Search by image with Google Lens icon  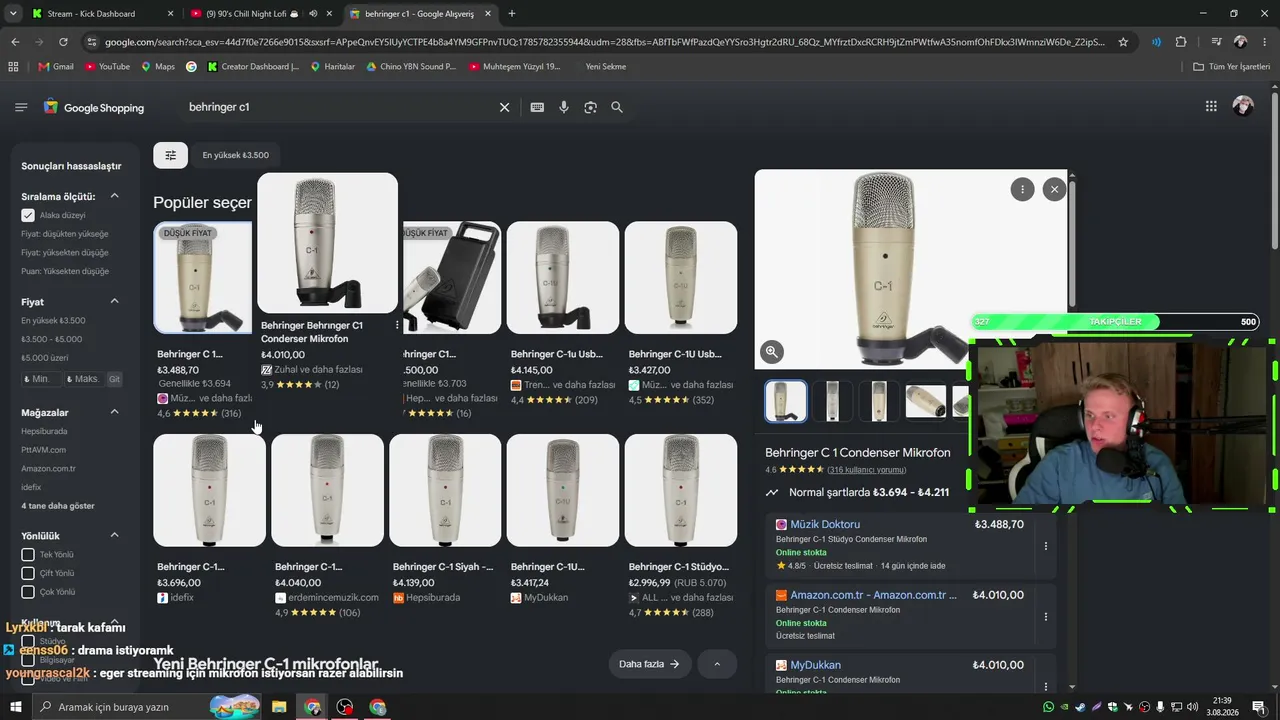coord(590,107)
